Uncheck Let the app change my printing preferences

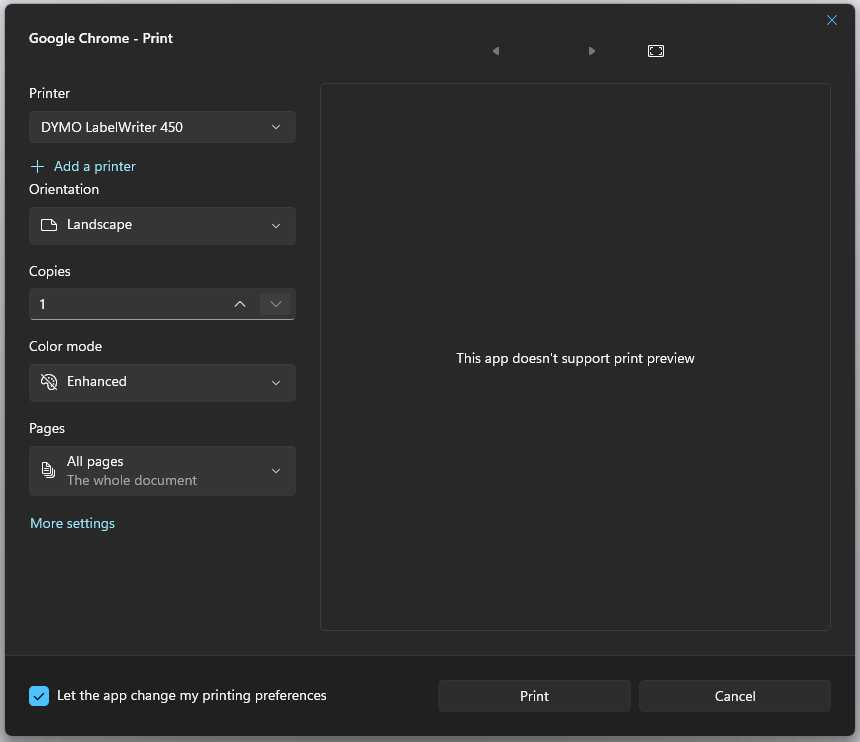[x=39, y=696]
